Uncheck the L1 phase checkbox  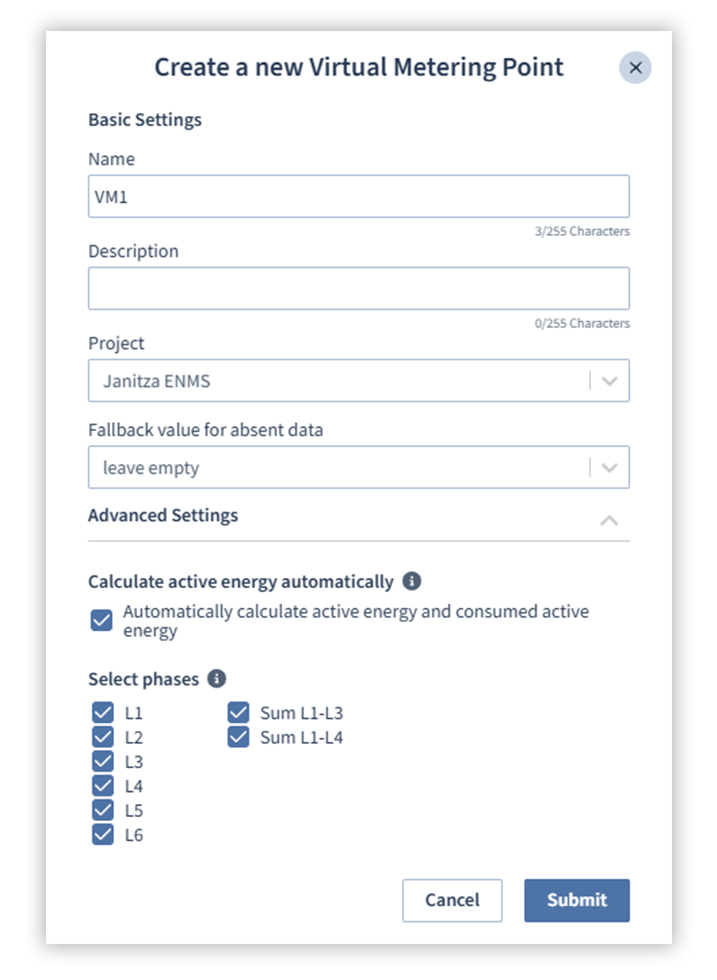tap(103, 713)
